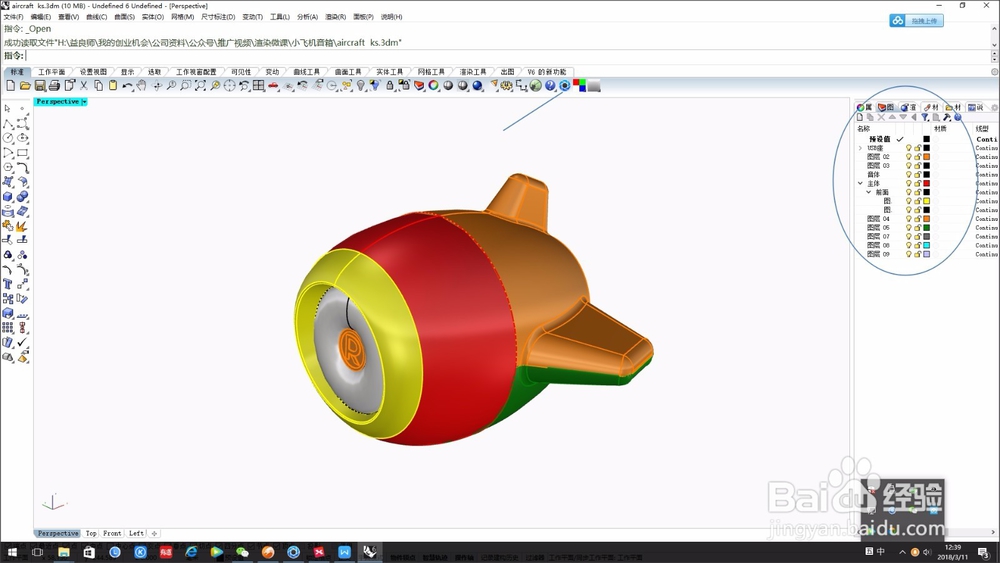Toggle visibility bulb of 主体 layer

[x=909, y=184]
